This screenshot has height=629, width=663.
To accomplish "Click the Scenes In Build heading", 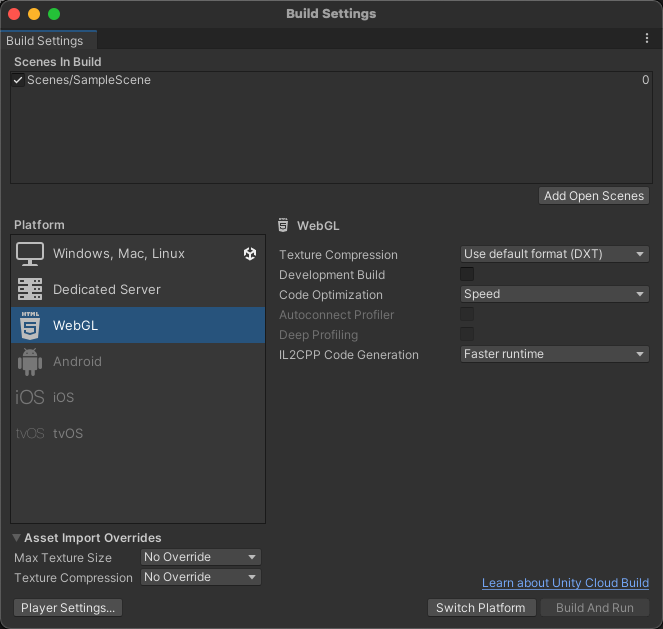I will tap(58, 62).
